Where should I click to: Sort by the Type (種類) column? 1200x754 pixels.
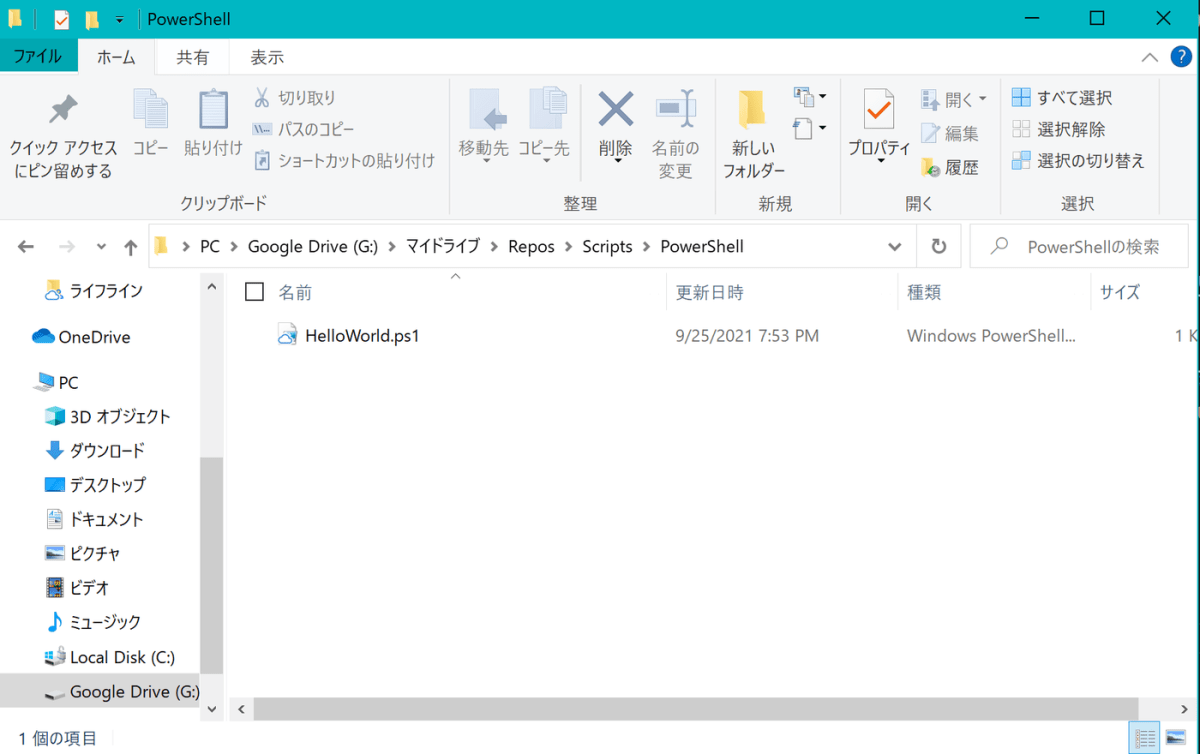[x=923, y=293]
